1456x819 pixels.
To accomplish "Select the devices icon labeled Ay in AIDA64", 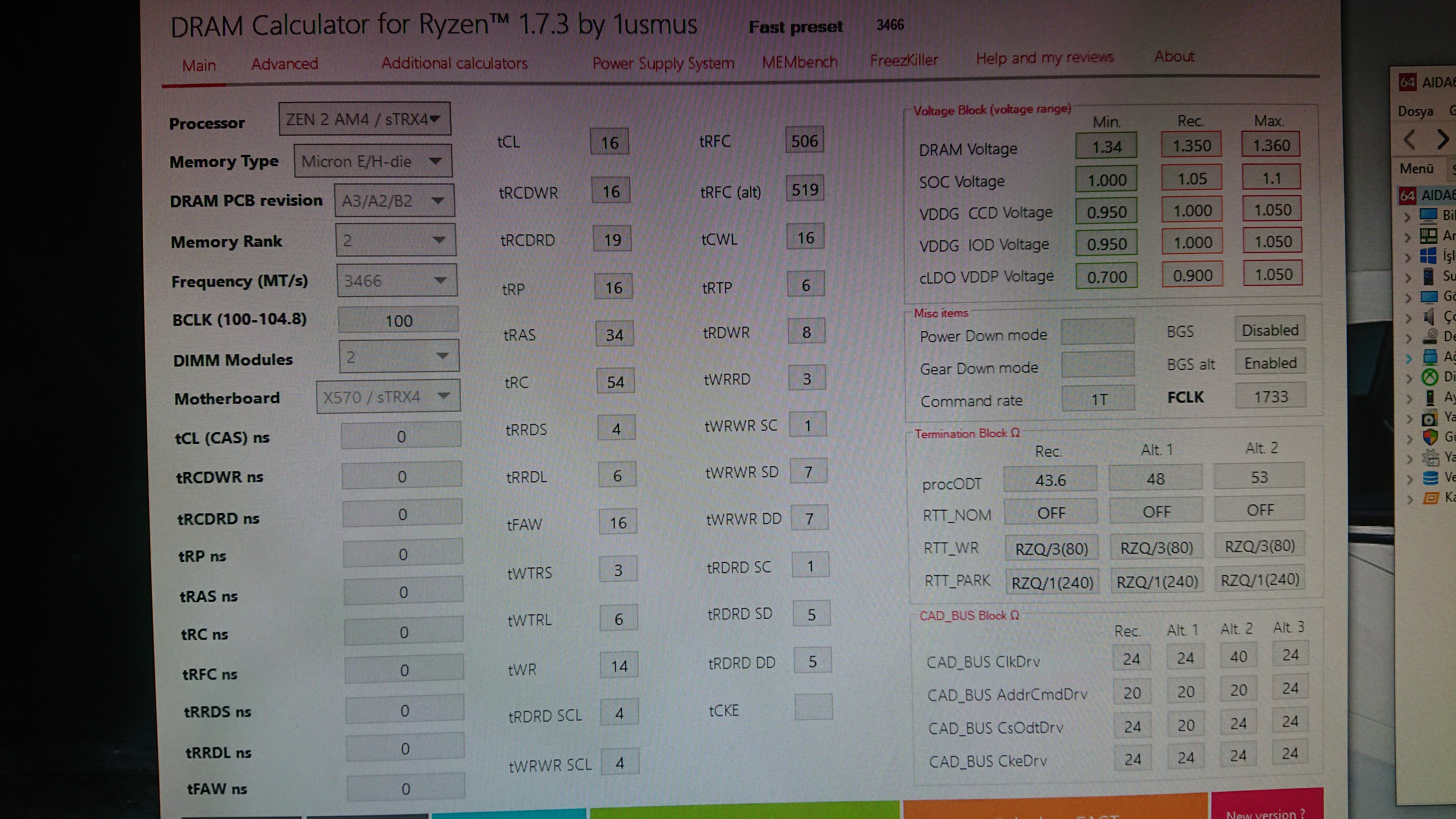I will 1430,398.
